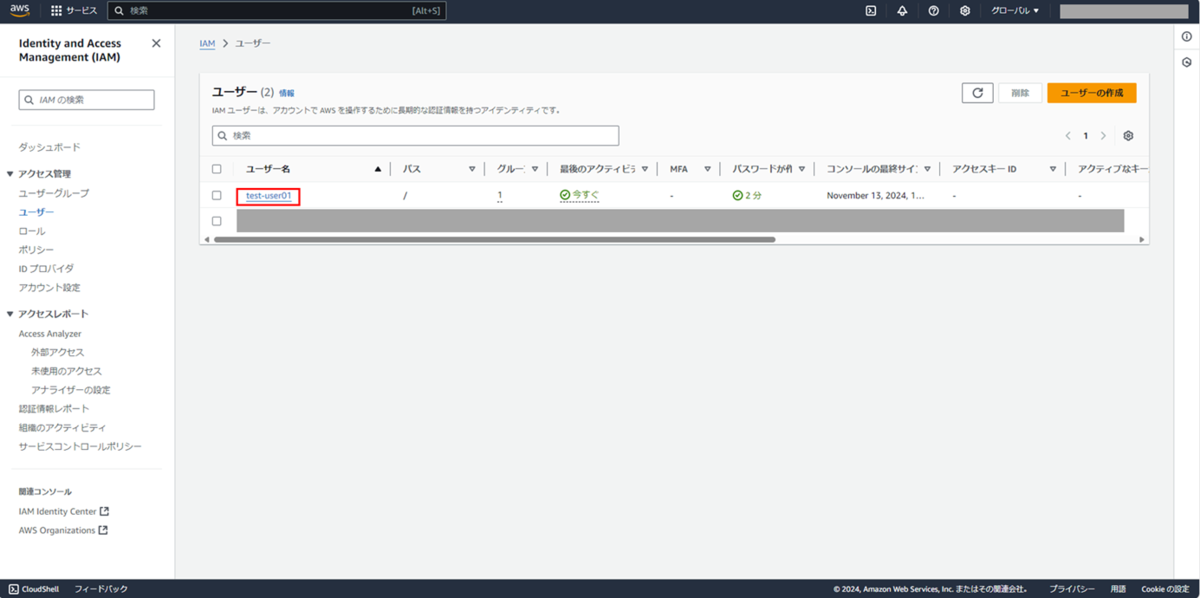Open ロール in the sidebar

(x=32, y=231)
